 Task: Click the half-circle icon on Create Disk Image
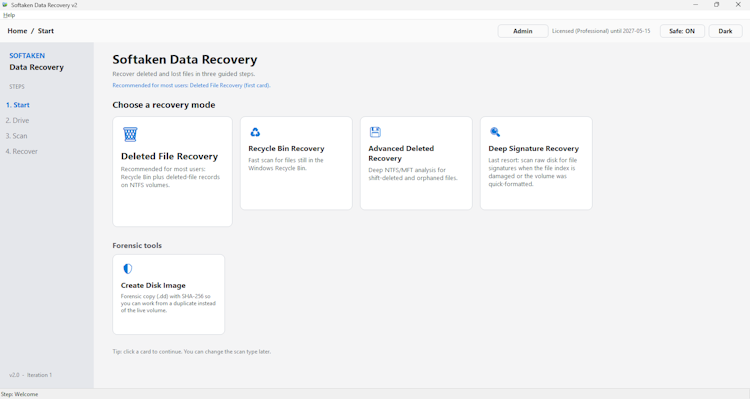pyautogui.click(x=127, y=269)
